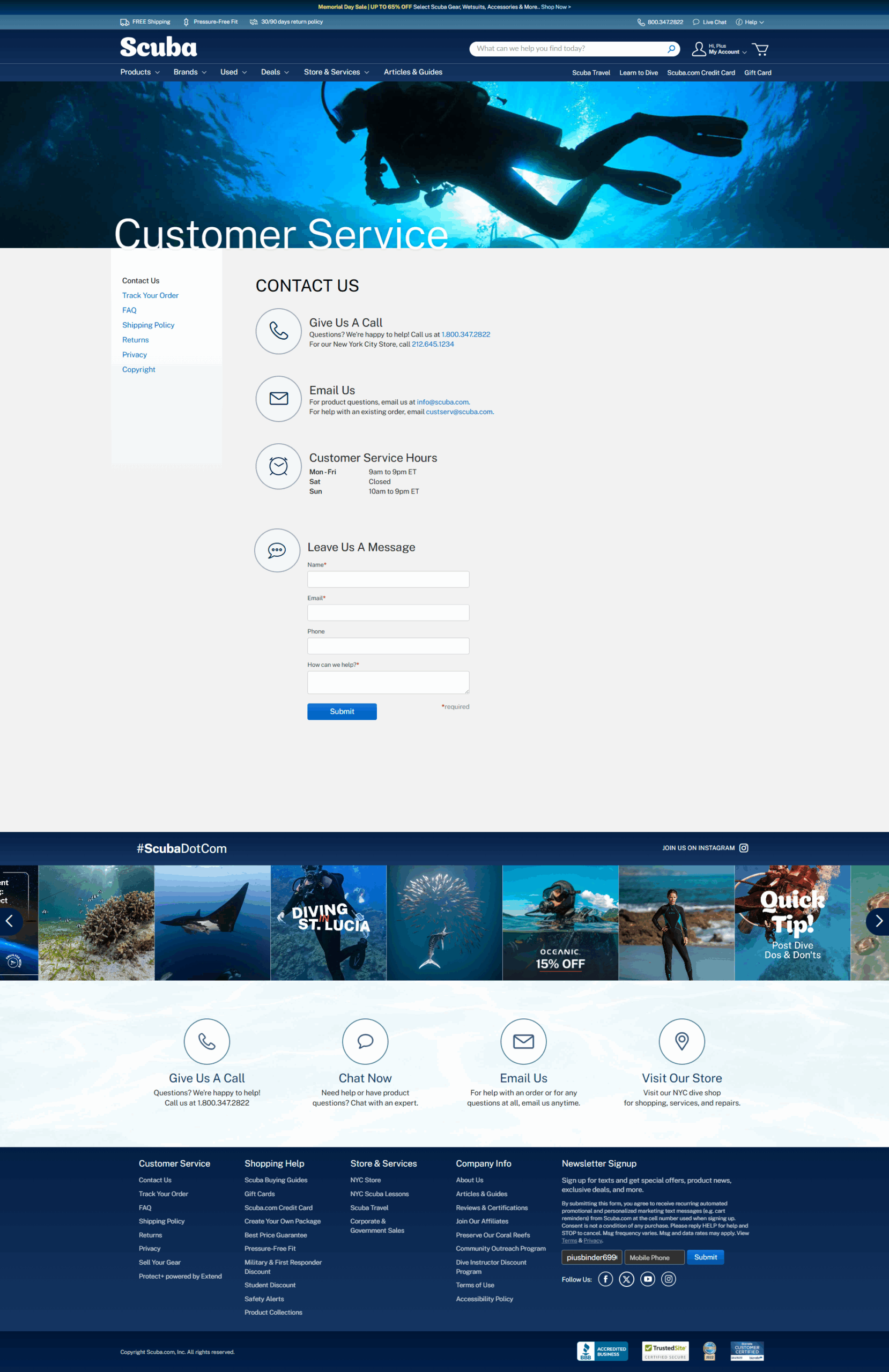The width and height of the screenshot is (889, 1372).
Task: Click the Chat Now bubble icon
Action: pyautogui.click(x=365, y=1041)
